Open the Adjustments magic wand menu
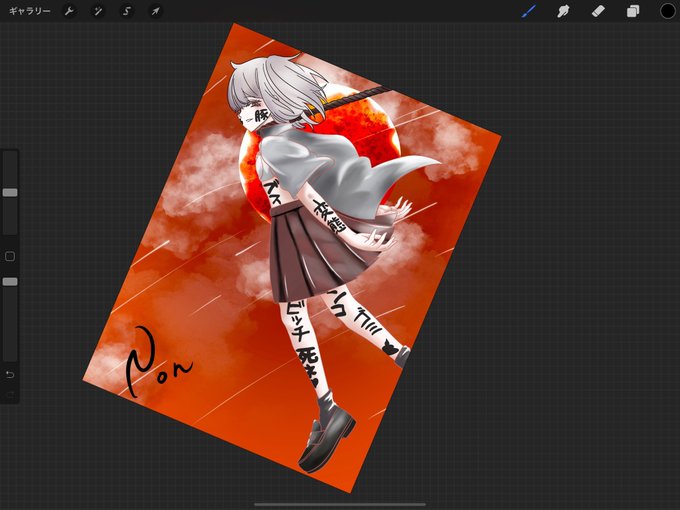680x510 pixels. coord(98,11)
